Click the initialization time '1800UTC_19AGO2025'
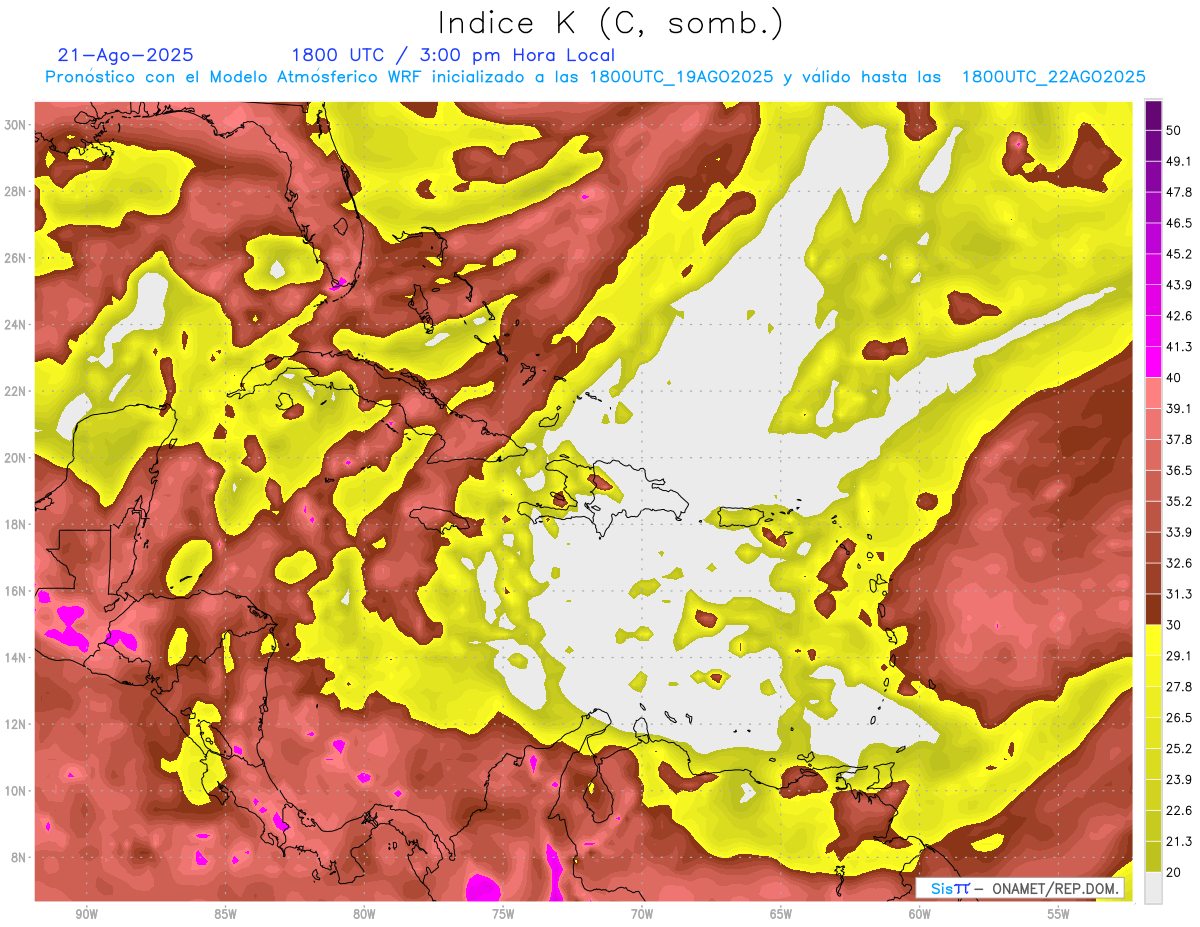1200x927 pixels. 681,77
